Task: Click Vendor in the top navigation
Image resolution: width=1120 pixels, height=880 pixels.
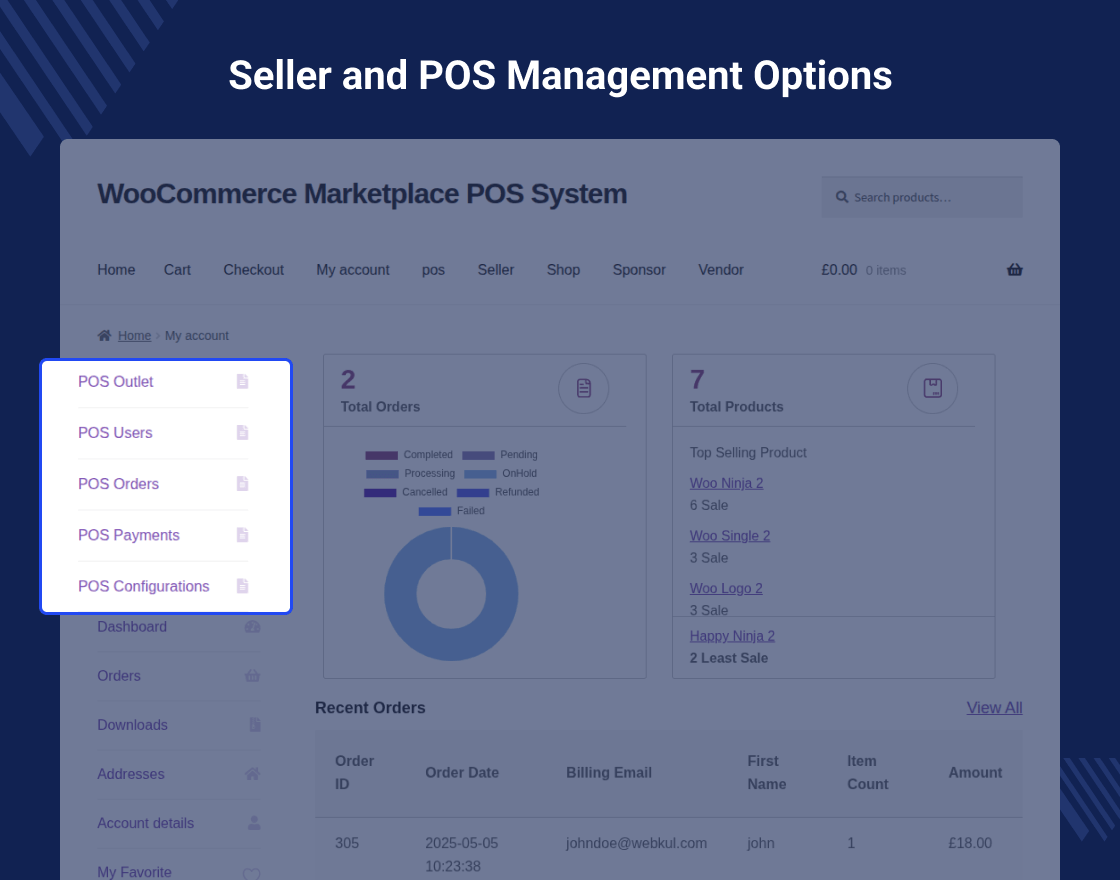Action: (721, 270)
